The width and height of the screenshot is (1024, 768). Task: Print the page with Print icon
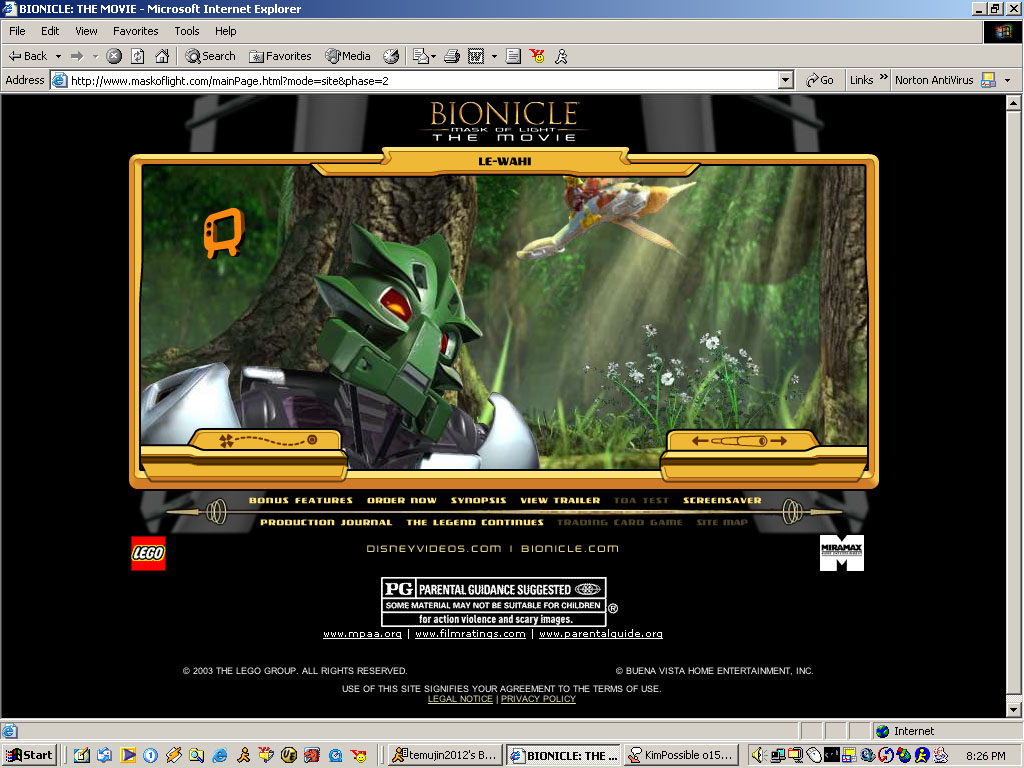pos(452,56)
